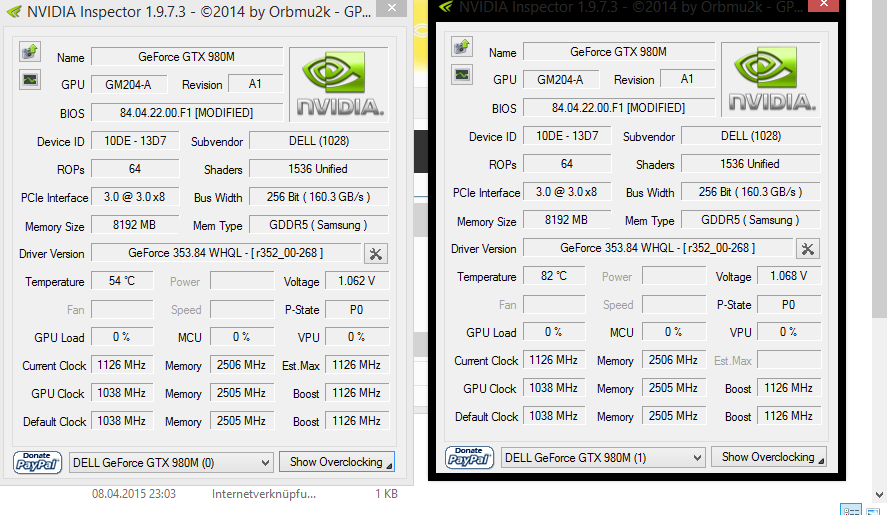Close the left NVIDIA Inspector window
The height and width of the screenshot is (515, 887).
click(391, 8)
